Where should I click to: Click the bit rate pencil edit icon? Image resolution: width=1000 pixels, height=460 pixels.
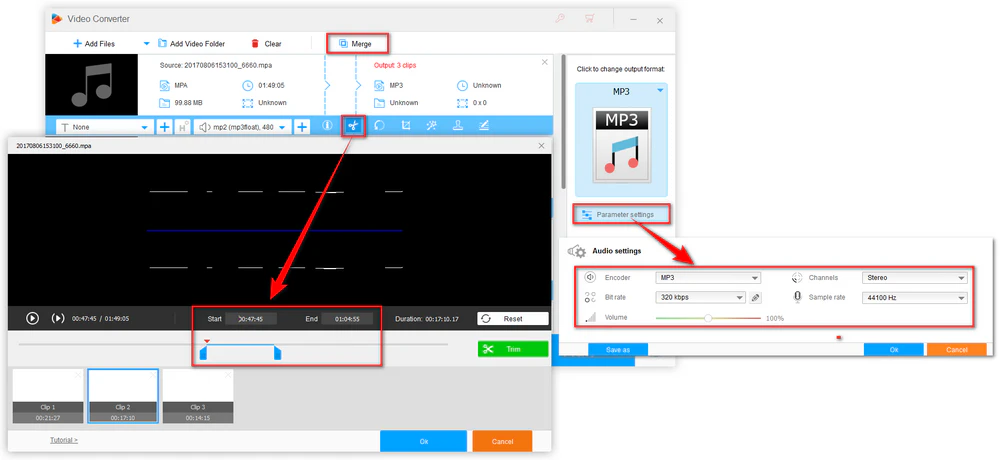755,297
